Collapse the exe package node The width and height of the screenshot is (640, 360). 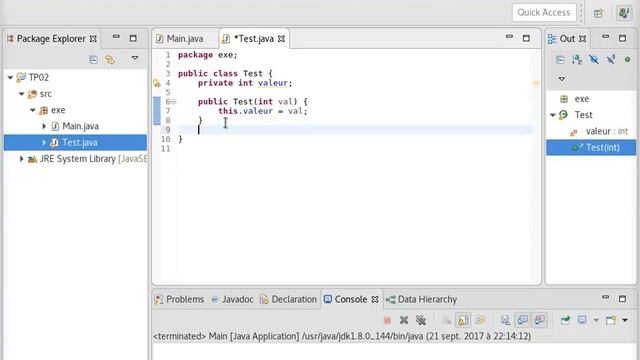pyautogui.click(x=33, y=110)
